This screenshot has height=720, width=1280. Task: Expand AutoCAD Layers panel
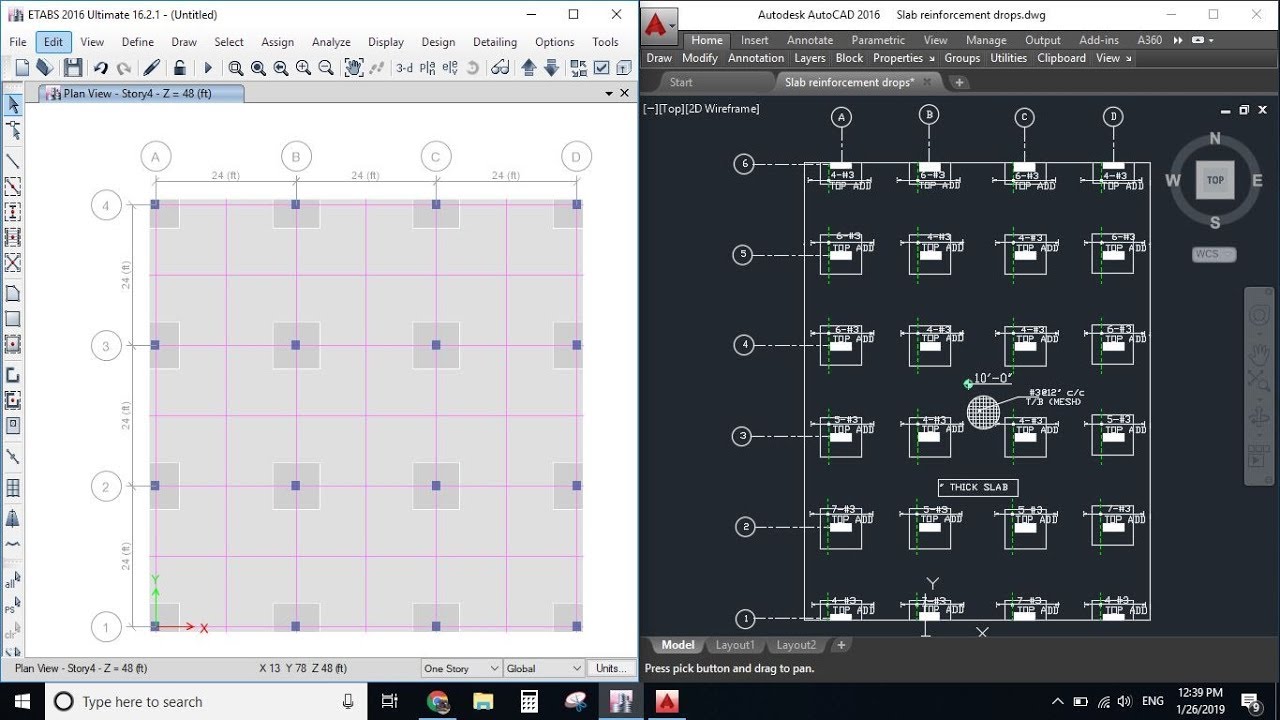pyautogui.click(x=809, y=58)
